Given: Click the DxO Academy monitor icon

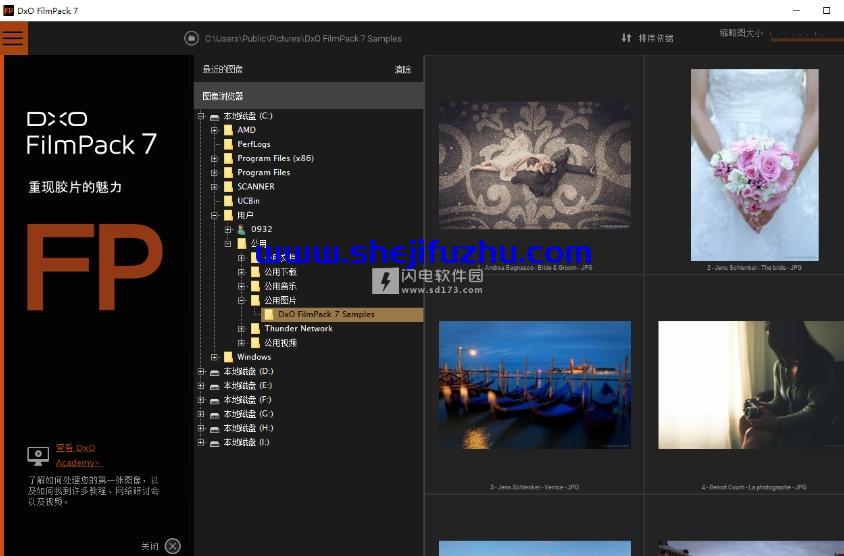Looking at the screenshot, I should click(38, 456).
